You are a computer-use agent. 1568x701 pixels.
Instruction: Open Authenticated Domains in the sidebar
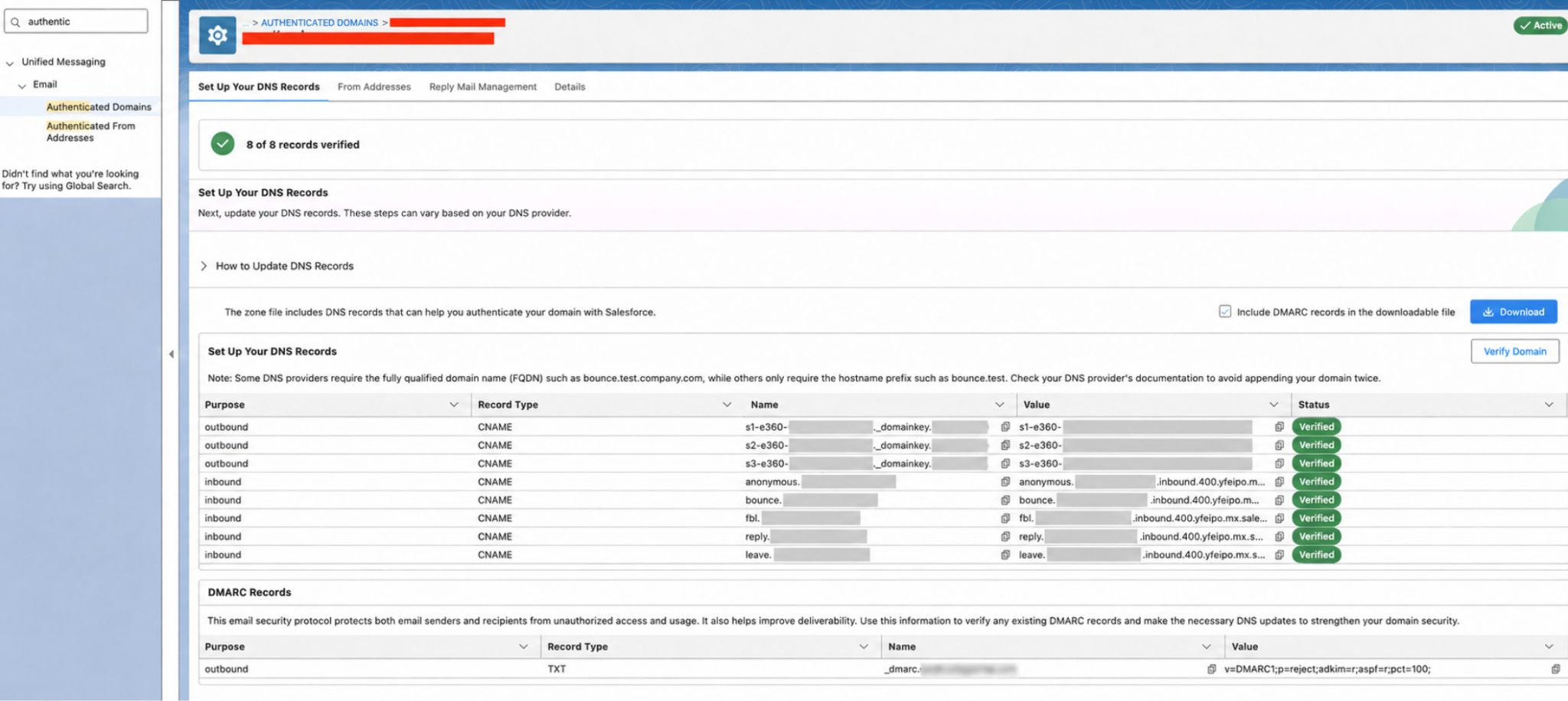(99, 107)
